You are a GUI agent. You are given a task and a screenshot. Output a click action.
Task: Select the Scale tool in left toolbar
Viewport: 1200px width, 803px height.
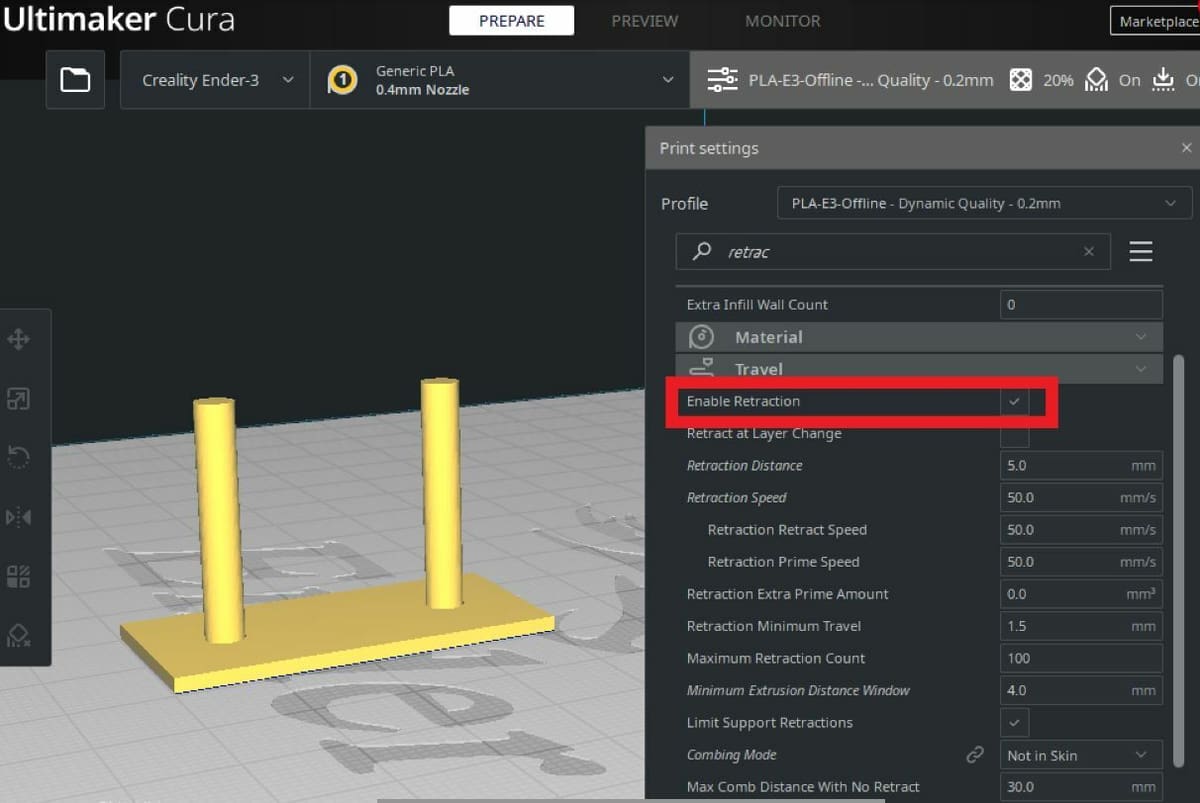pos(19,399)
